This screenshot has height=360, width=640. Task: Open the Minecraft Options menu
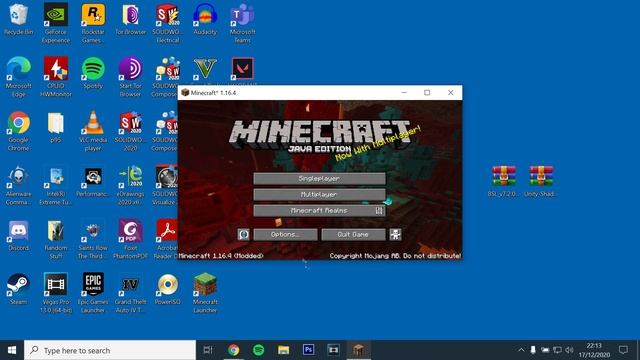click(285, 234)
